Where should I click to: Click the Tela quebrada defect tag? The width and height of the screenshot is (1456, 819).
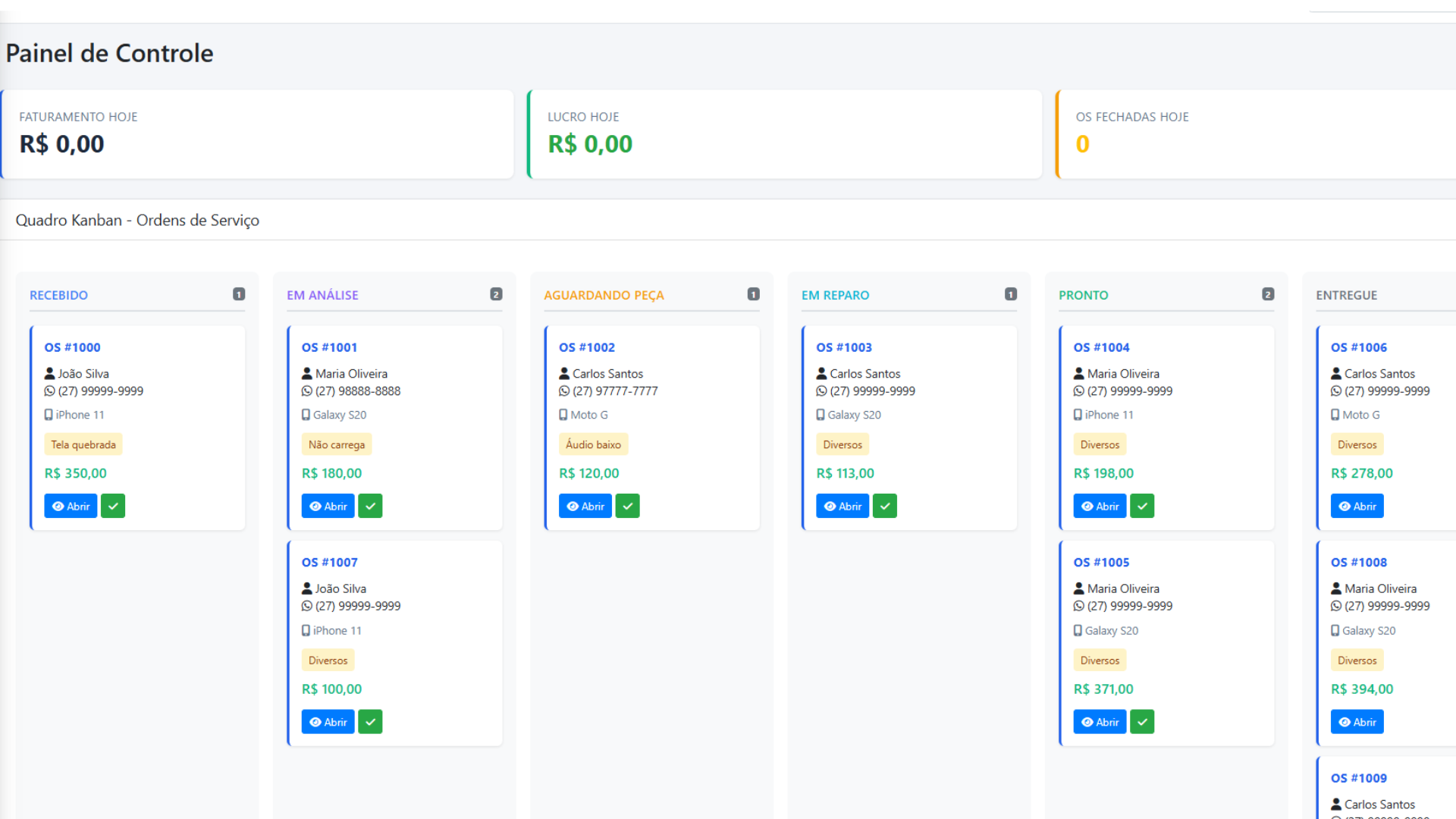click(83, 444)
